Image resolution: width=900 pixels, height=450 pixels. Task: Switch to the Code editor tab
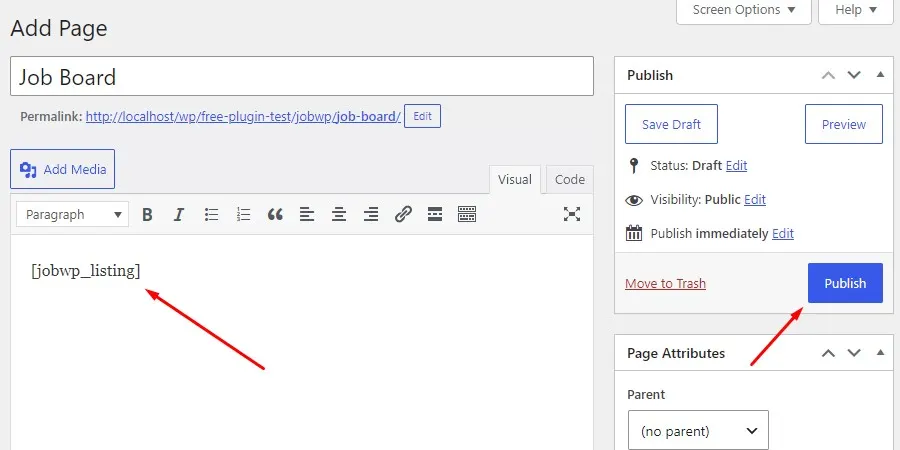click(569, 180)
